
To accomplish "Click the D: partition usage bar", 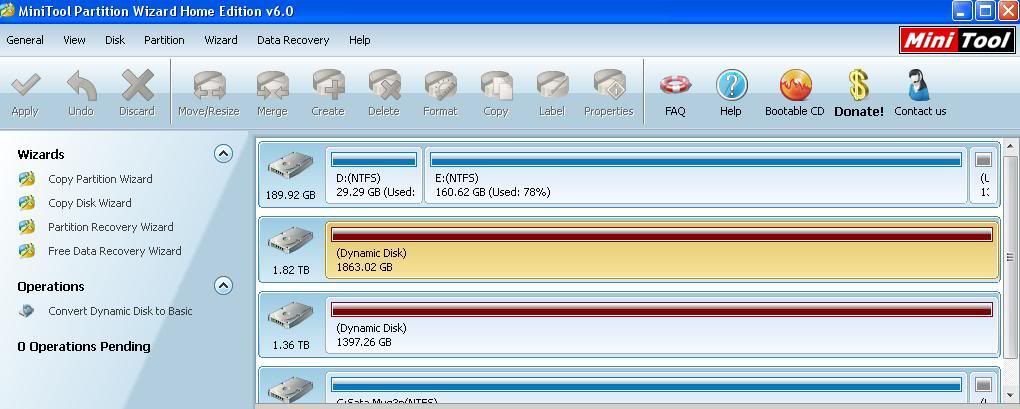I will tap(374, 160).
